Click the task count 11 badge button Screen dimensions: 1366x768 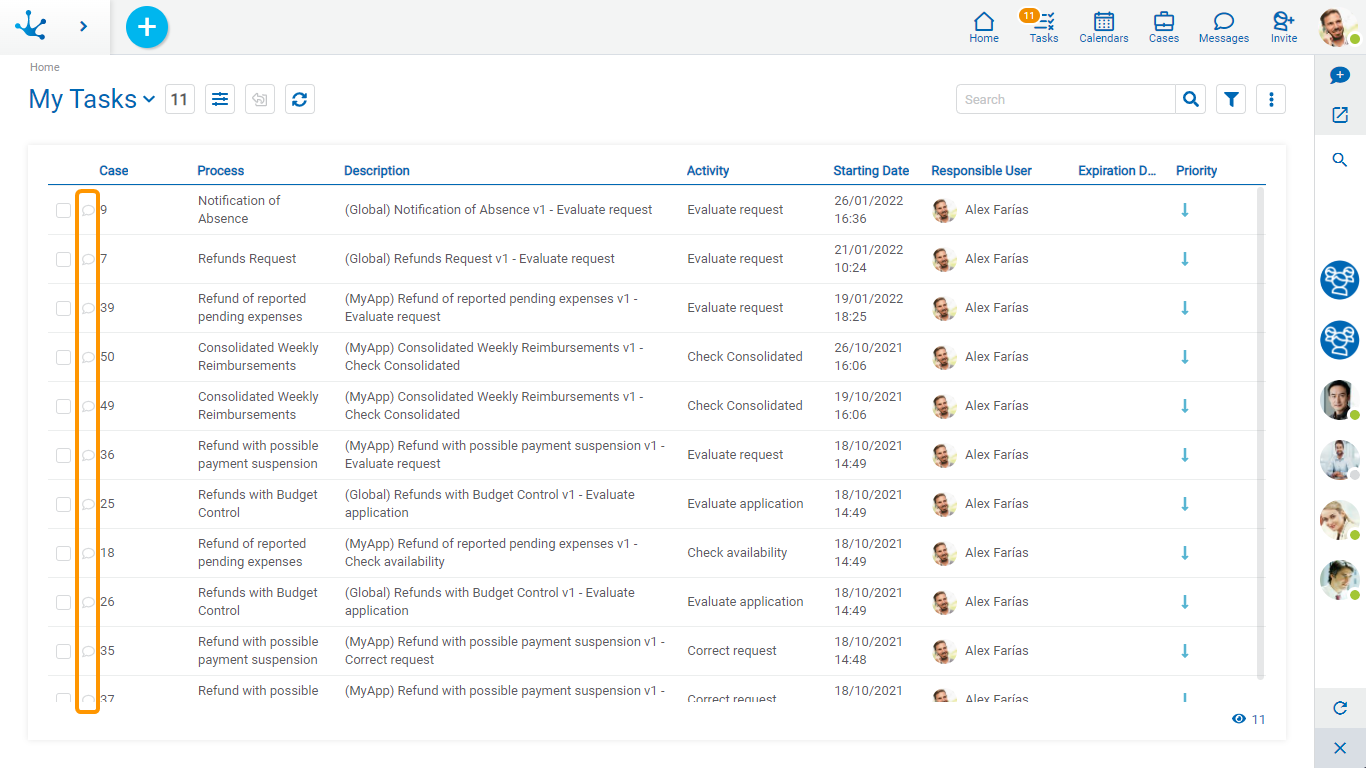(180, 99)
